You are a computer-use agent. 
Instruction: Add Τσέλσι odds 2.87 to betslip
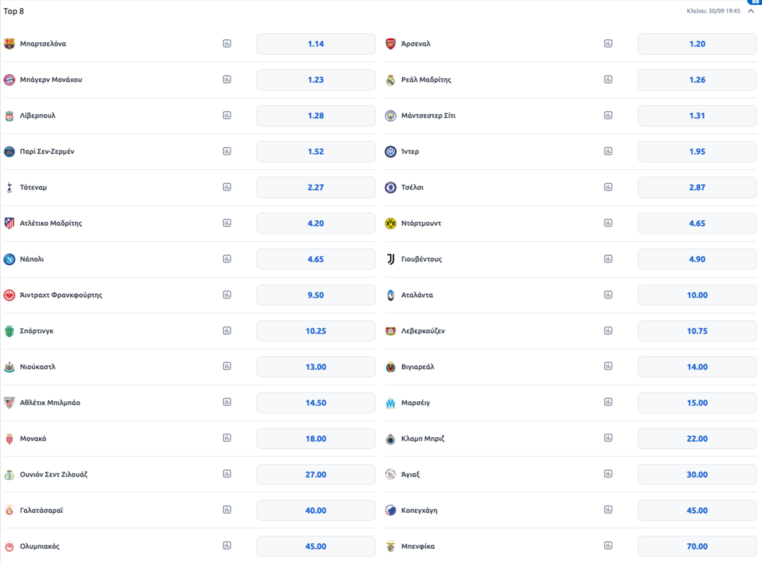pos(697,188)
